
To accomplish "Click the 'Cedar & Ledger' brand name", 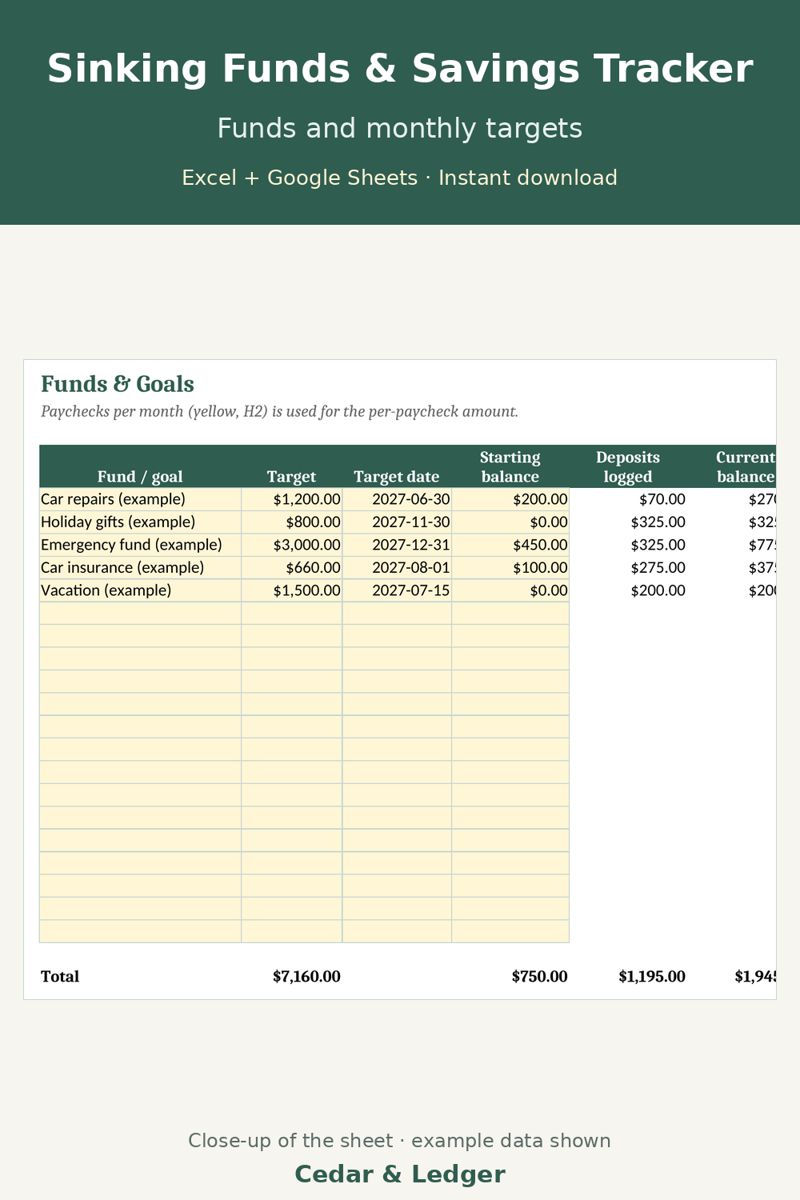I will [x=400, y=1174].
